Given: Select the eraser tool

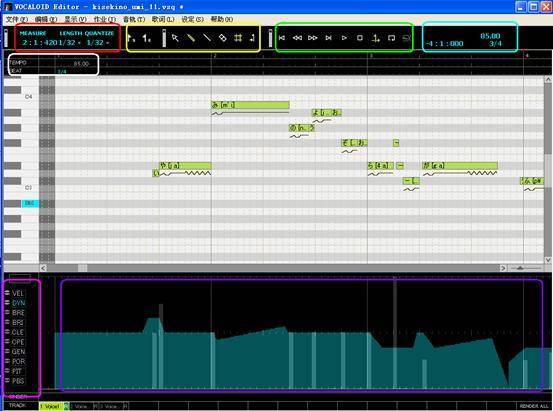Looking at the screenshot, I should click(223, 38).
